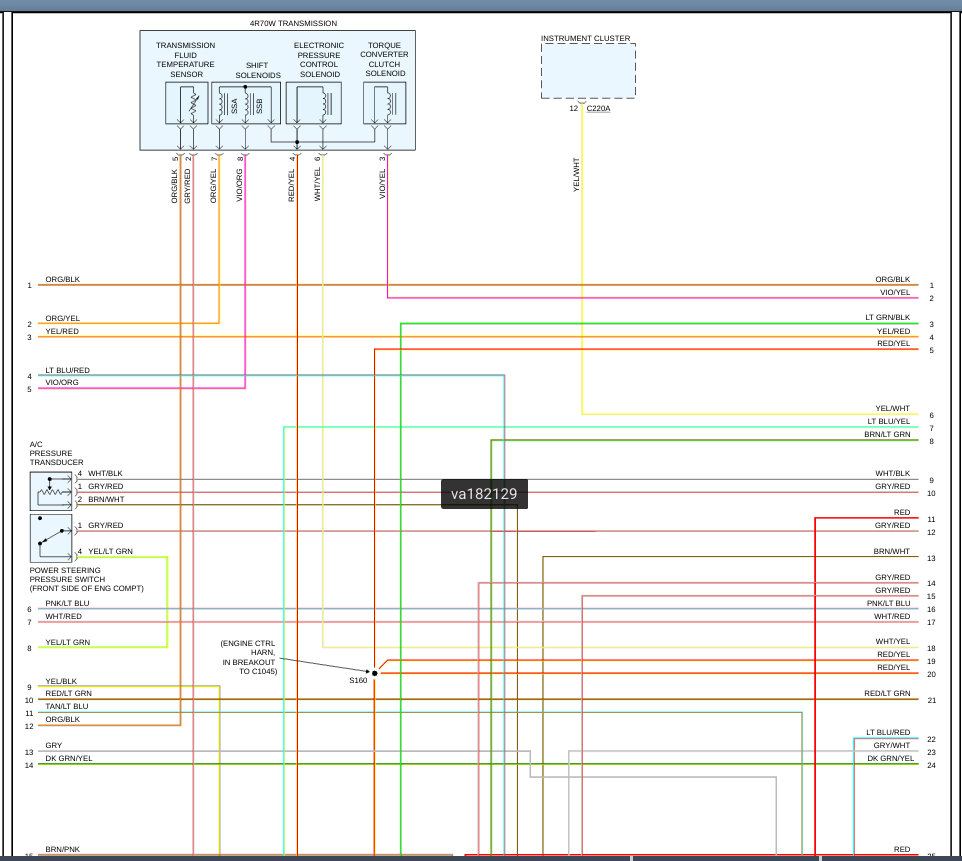Click the RED/LT GRN label at left pin 10

coord(69,693)
